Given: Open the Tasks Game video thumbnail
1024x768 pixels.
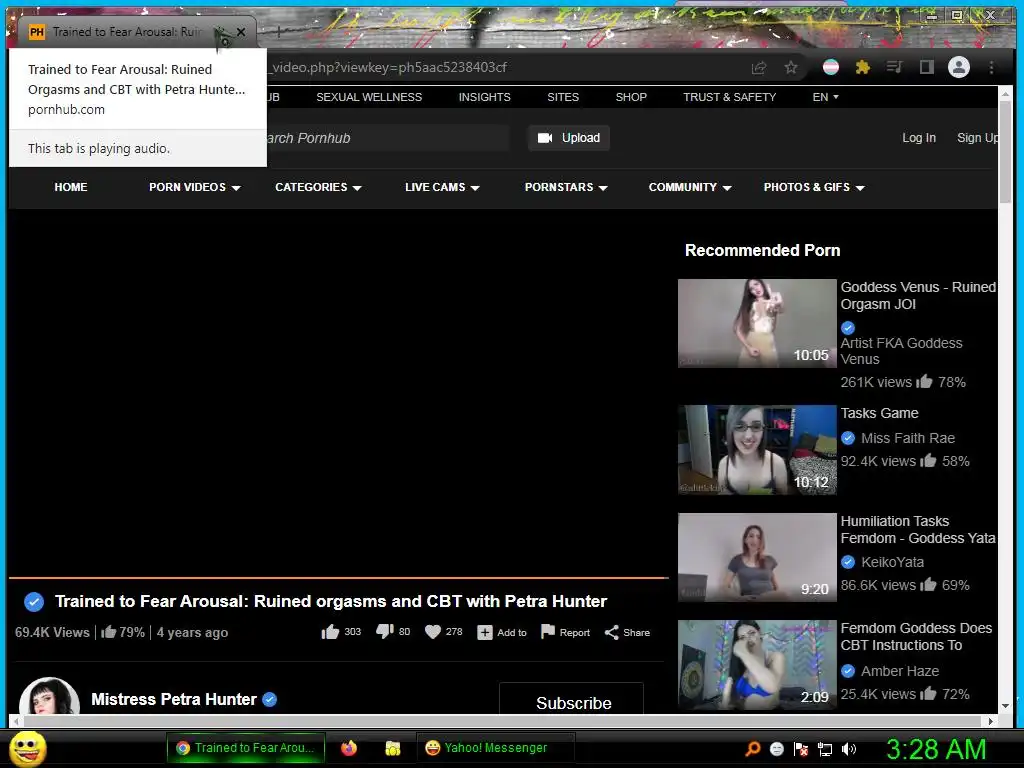Looking at the screenshot, I should point(757,449).
